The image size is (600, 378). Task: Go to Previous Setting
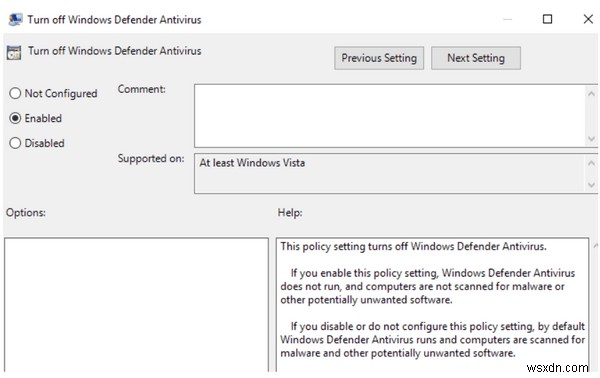[x=379, y=58]
